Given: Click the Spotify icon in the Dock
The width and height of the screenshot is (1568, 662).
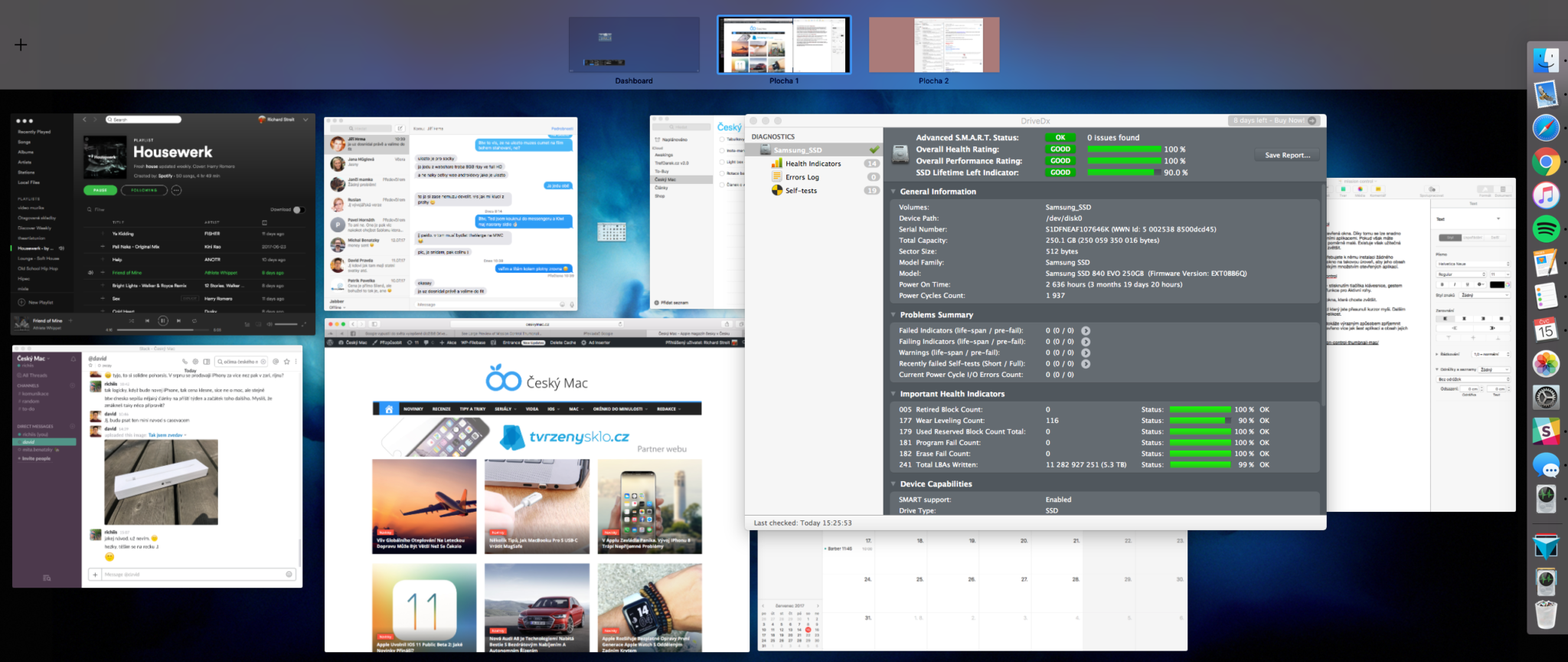Looking at the screenshot, I should 1546,229.
